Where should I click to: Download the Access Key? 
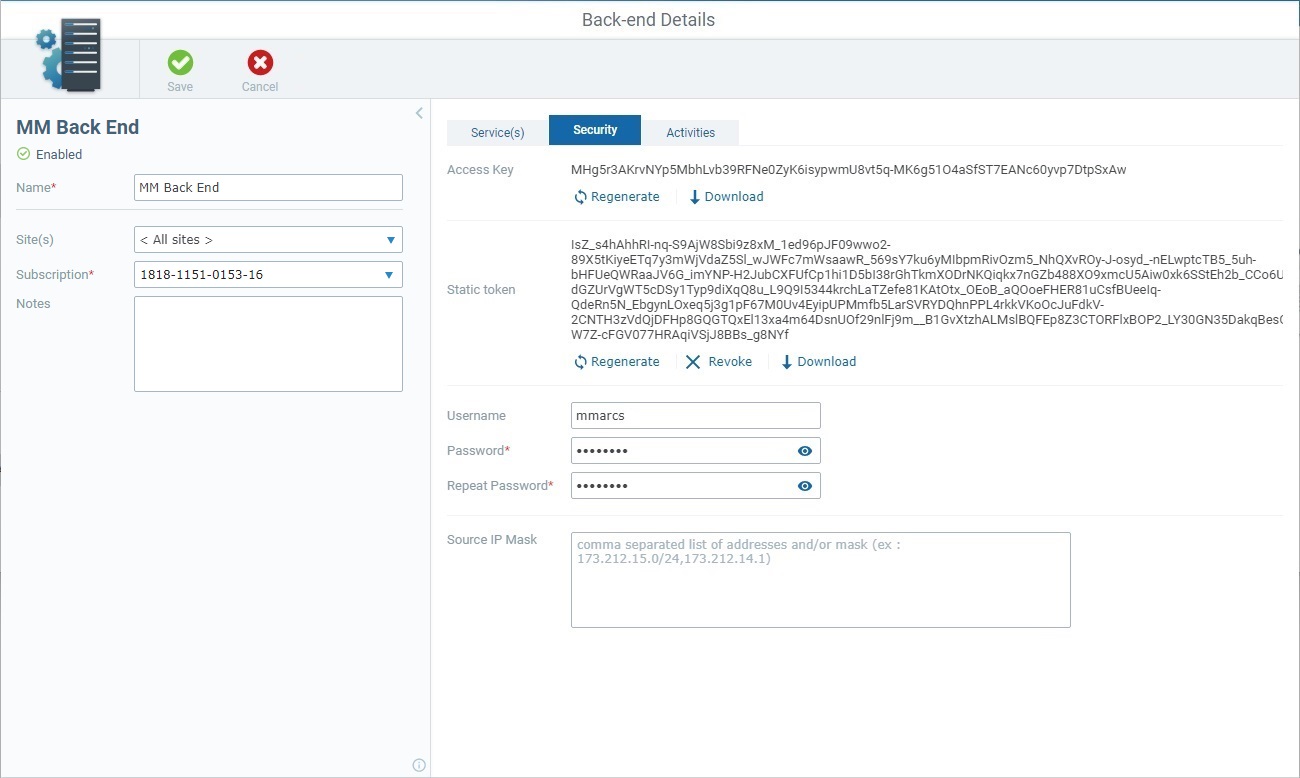click(725, 196)
